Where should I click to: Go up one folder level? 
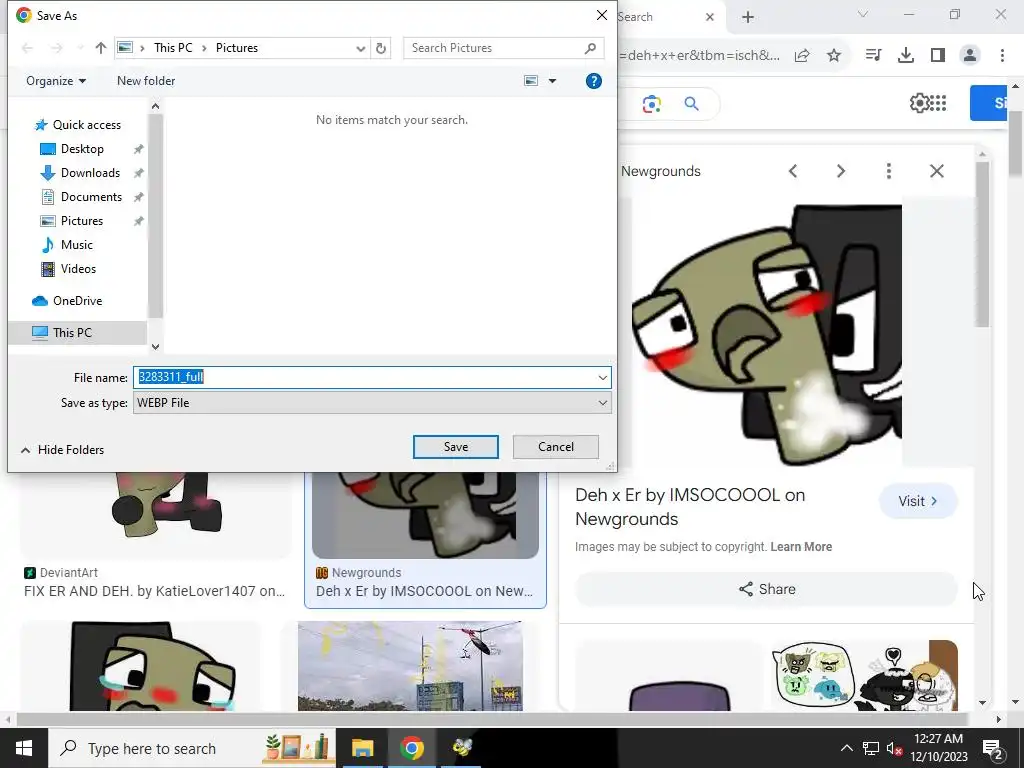[x=100, y=48]
